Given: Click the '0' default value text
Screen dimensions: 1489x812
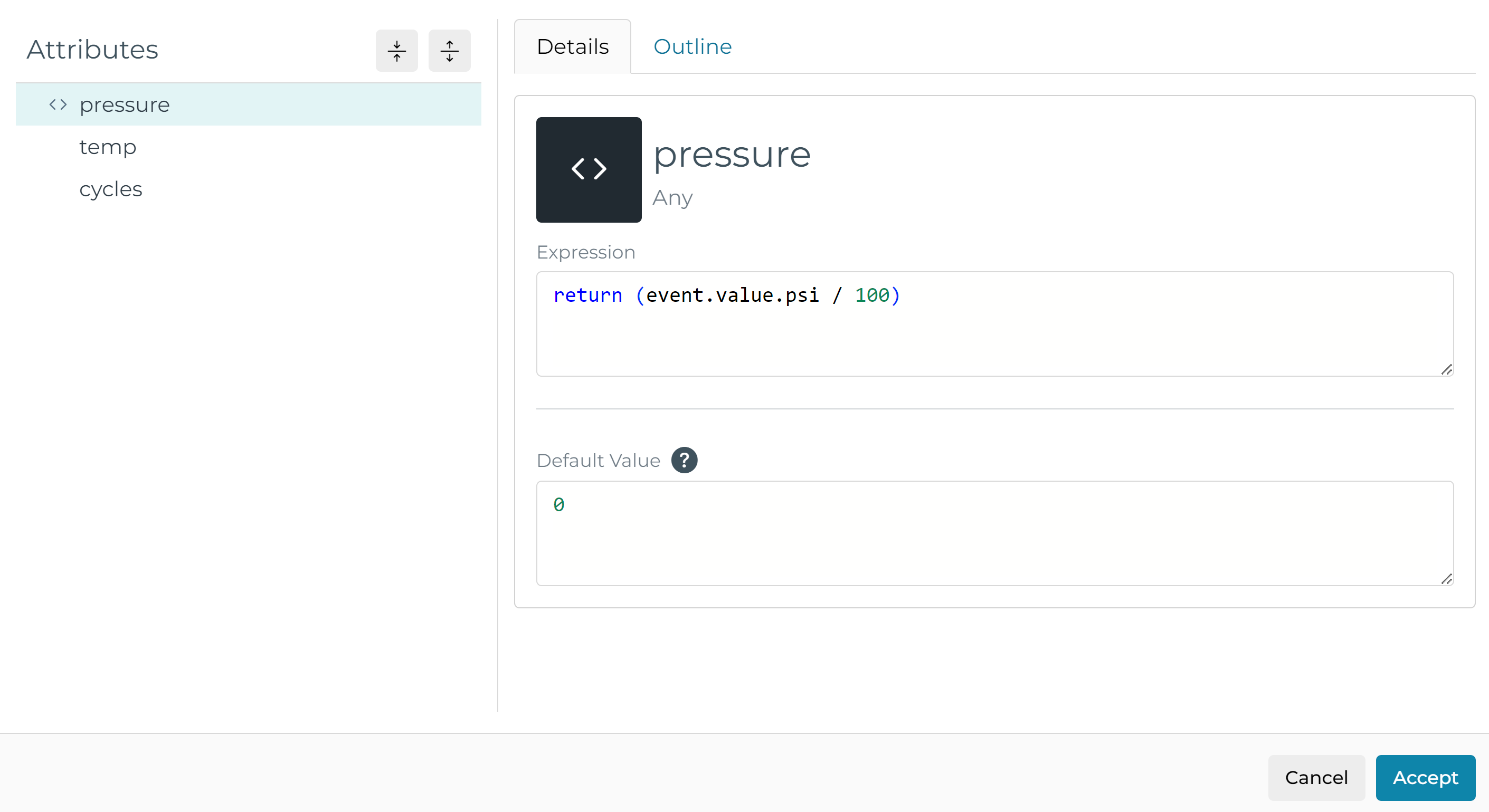Looking at the screenshot, I should coord(558,504).
